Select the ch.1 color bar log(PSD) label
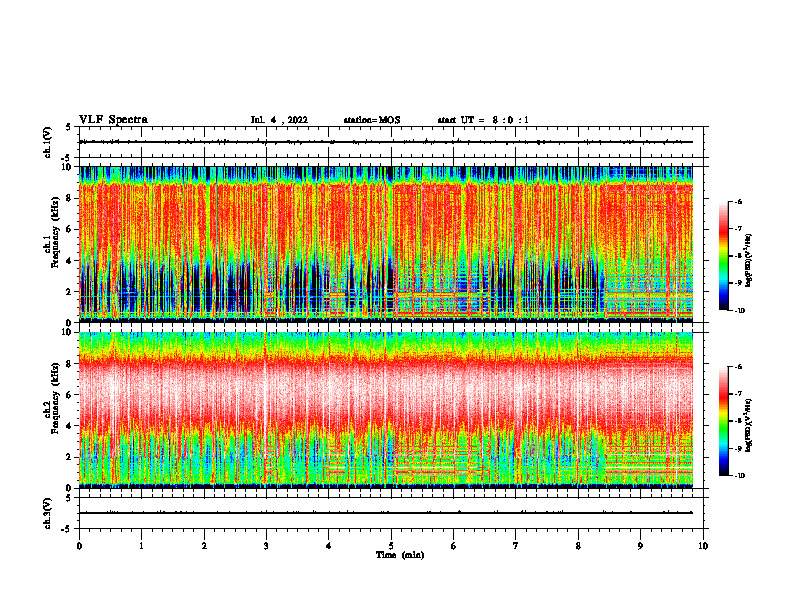 point(749,261)
